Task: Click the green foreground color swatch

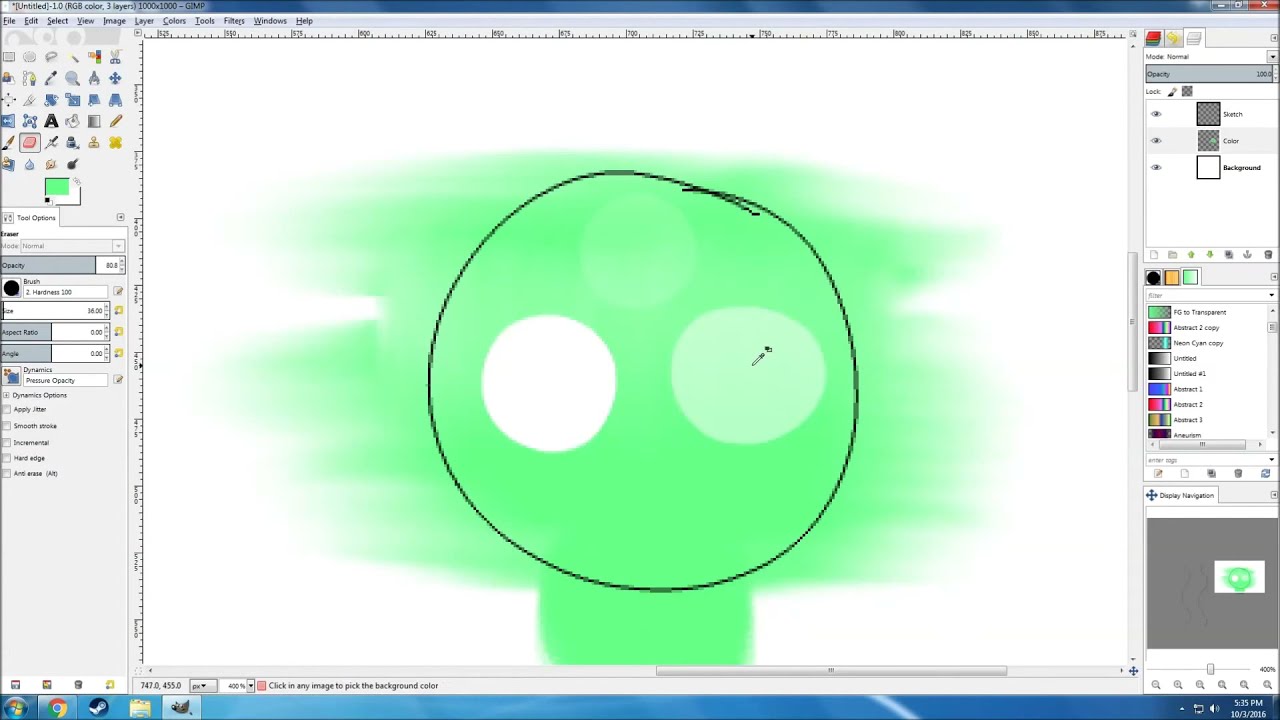Action: pyautogui.click(x=56, y=187)
